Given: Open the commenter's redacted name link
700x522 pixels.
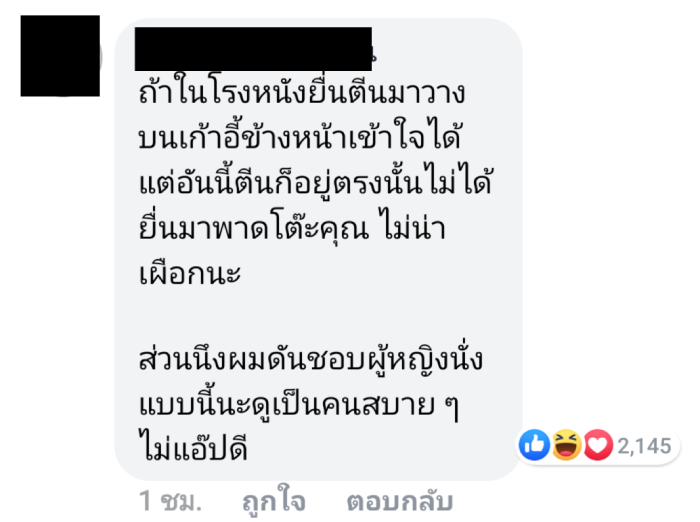Looking at the screenshot, I should pyautogui.click(x=254, y=49).
